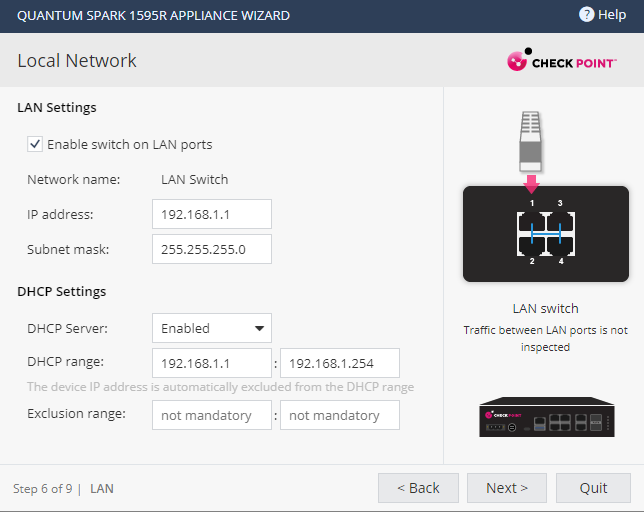Image resolution: width=644 pixels, height=512 pixels.
Task: Click the Step 6 of 9 indicator
Action: (x=43, y=489)
